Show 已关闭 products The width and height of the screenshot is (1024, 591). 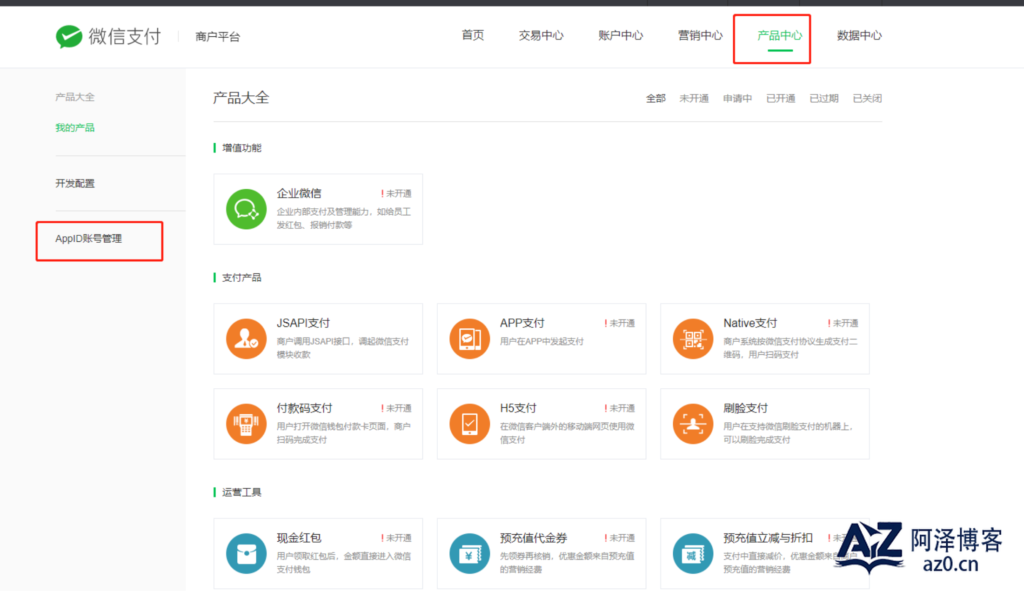pos(867,99)
